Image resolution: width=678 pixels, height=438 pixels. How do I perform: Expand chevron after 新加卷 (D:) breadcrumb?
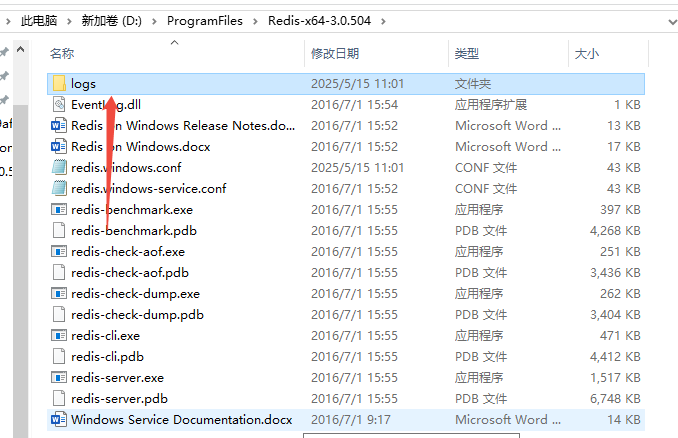click(154, 21)
